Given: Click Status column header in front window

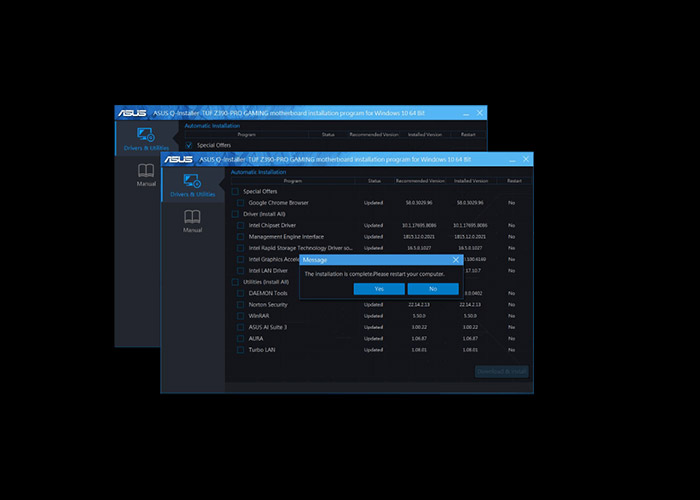Looking at the screenshot, I should tap(374, 181).
